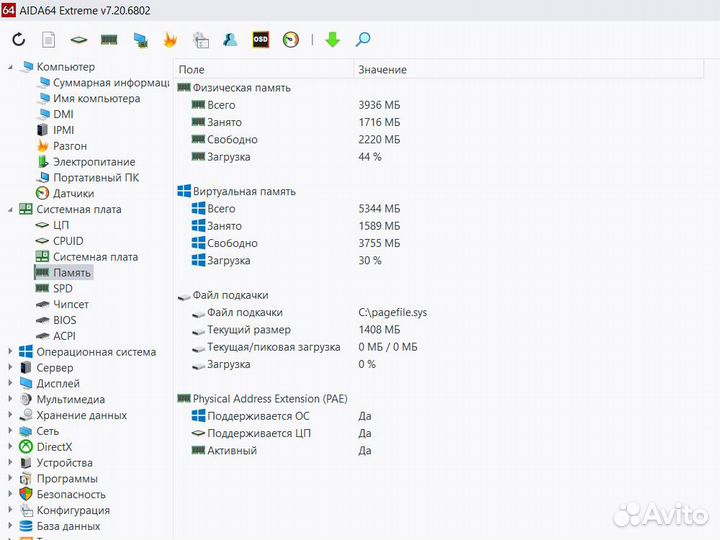Select the ЦП tree item
This screenshot has width=720, height=540.
[x=52, y=225]
